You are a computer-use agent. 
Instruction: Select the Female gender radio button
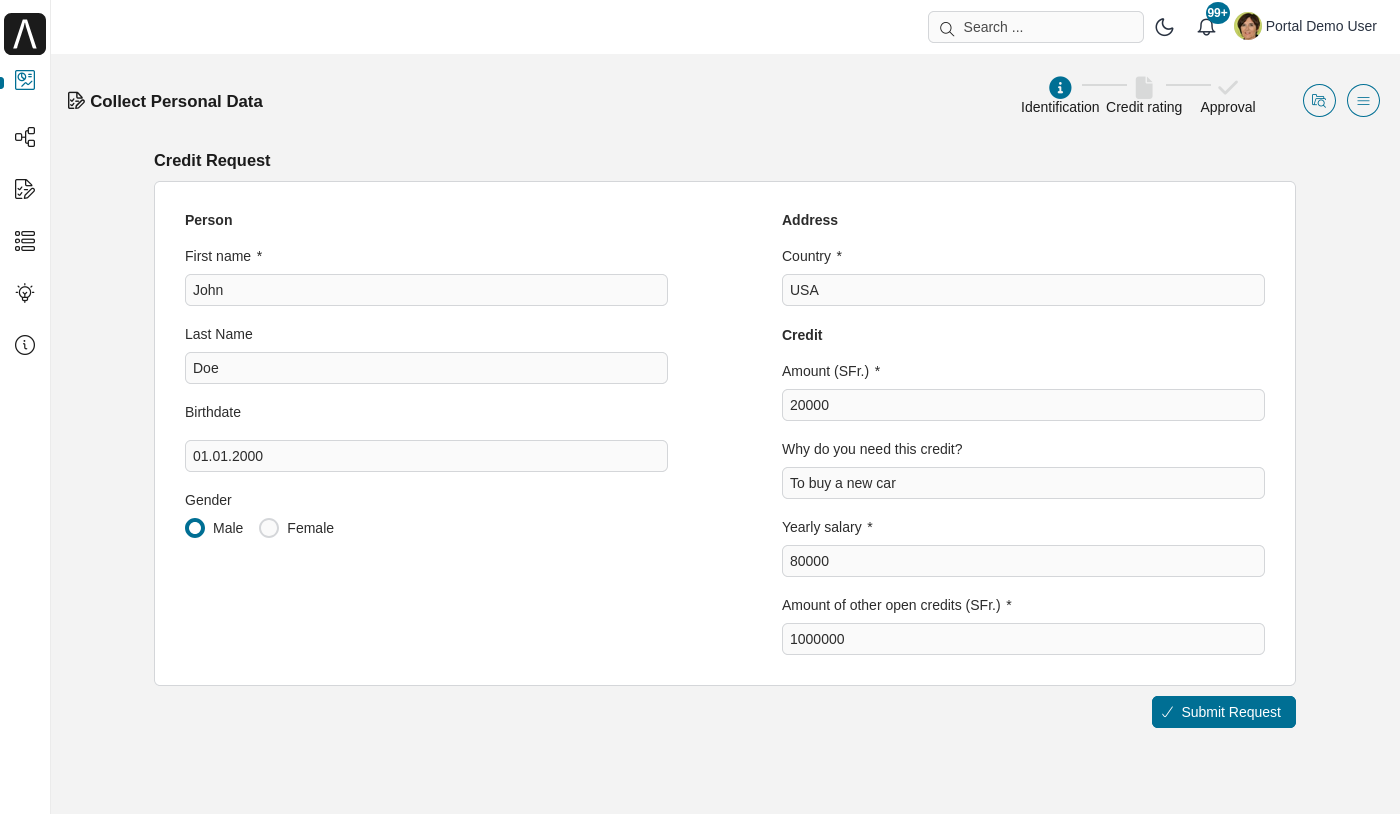269,528
